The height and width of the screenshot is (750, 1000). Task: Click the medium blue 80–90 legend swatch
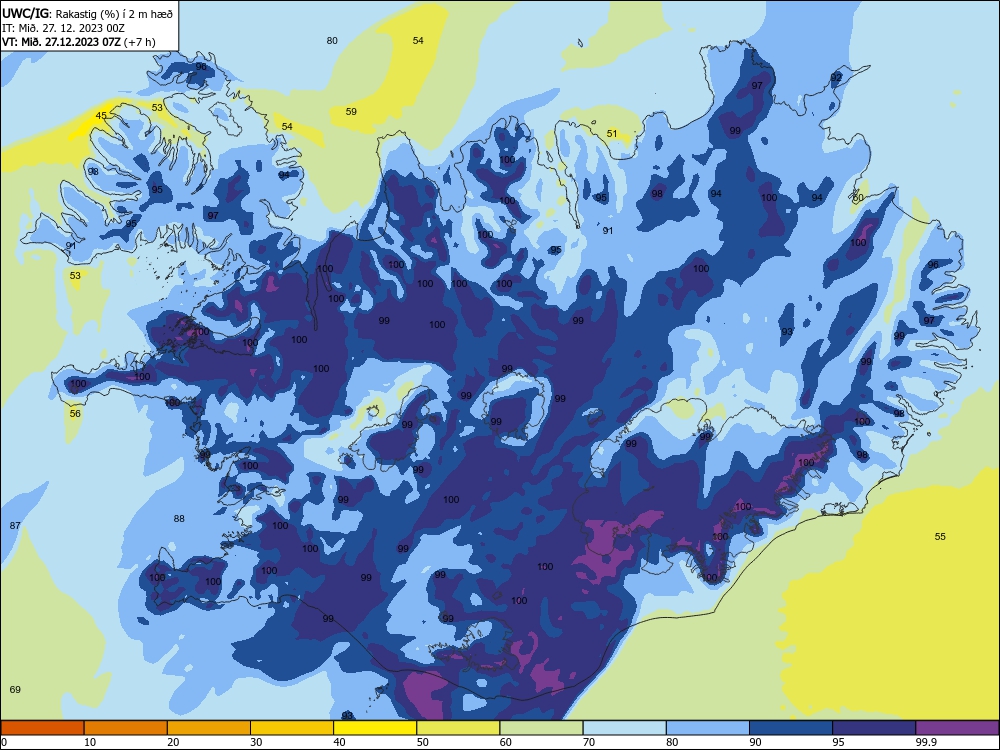pos(708,728)
